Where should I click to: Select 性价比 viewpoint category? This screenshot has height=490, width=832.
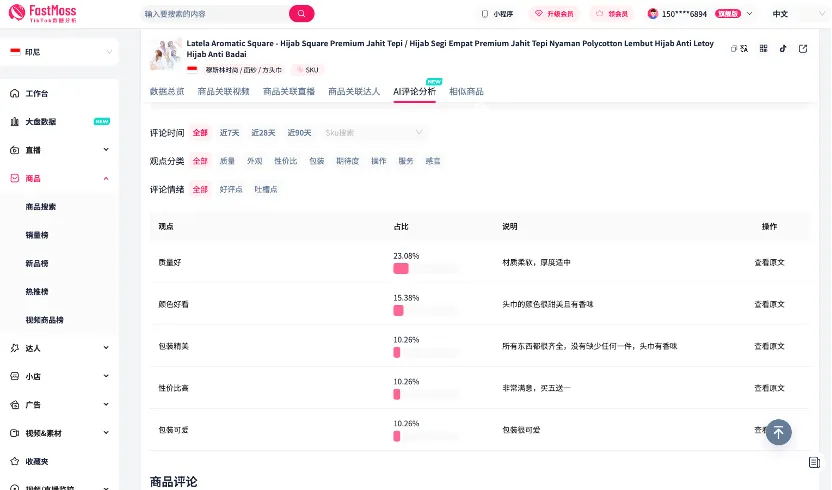coord(285,161)
